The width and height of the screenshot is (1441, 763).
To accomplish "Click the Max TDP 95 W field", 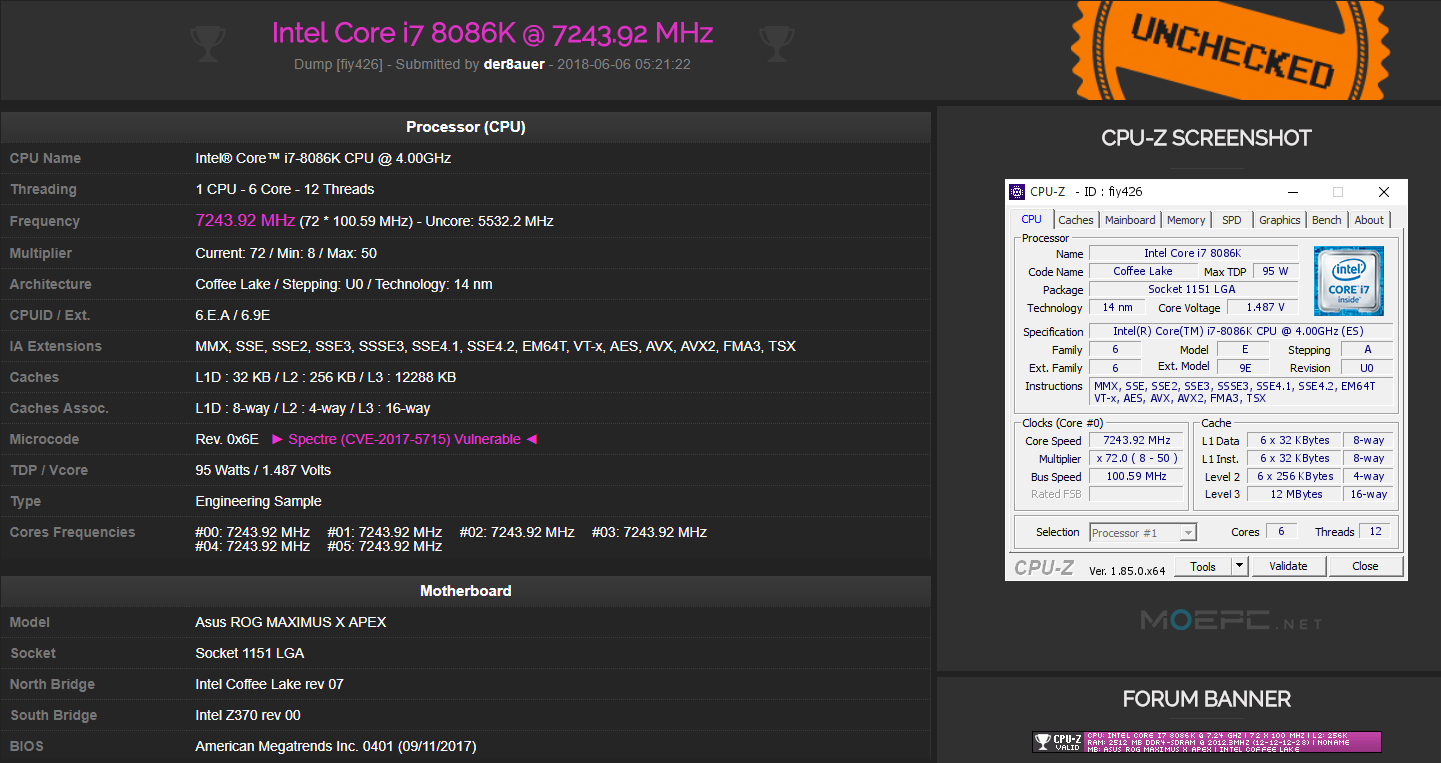I will (x=1275, y=272).
